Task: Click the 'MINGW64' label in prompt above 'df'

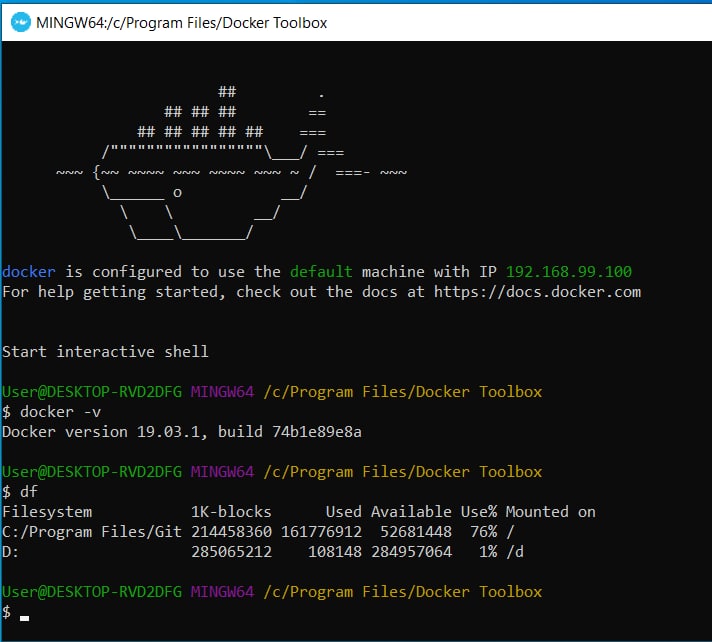Action: tap(222, 471)
